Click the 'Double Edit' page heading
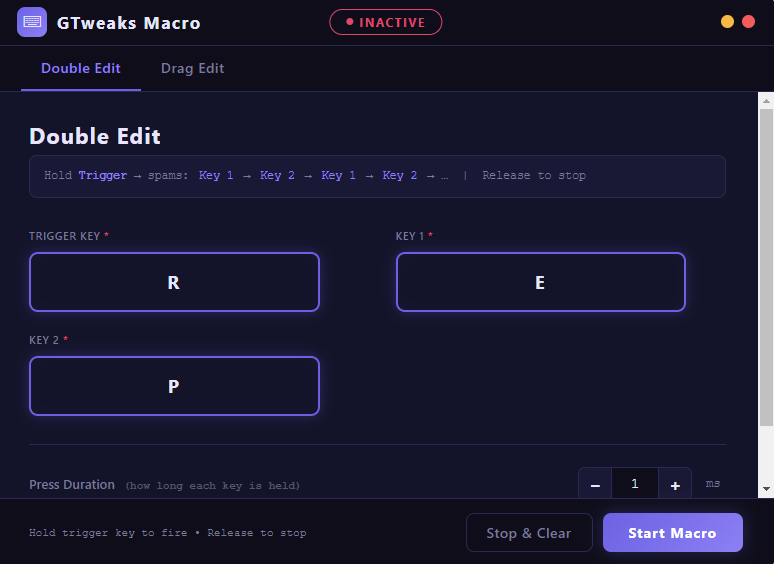774x564 pixels. pos(95,136)
